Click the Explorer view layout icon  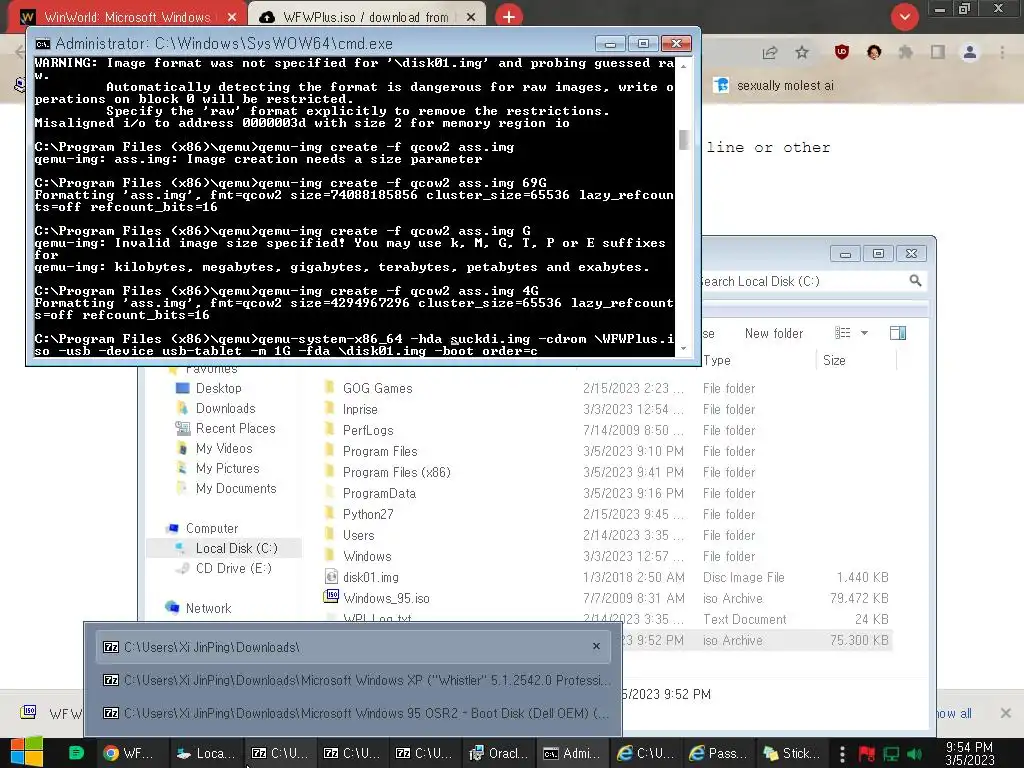(x=842, y=333)
